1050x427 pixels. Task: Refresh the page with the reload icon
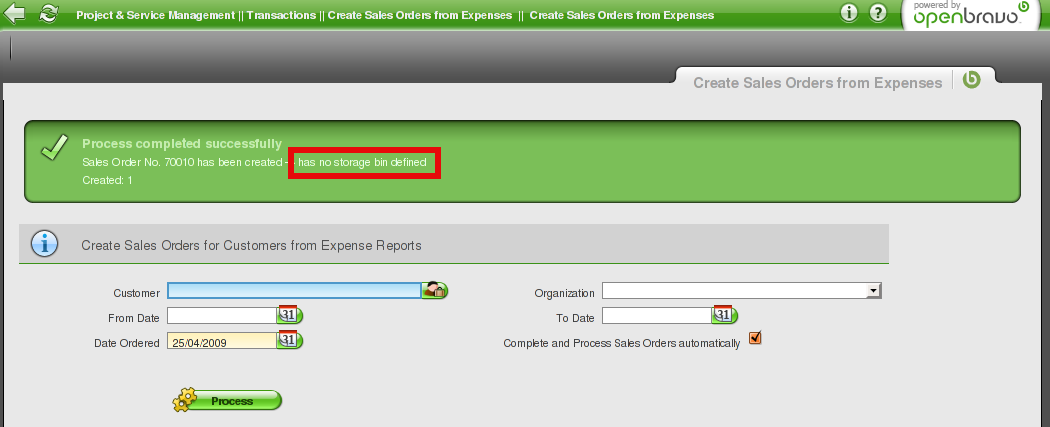[x=48, y=13]
